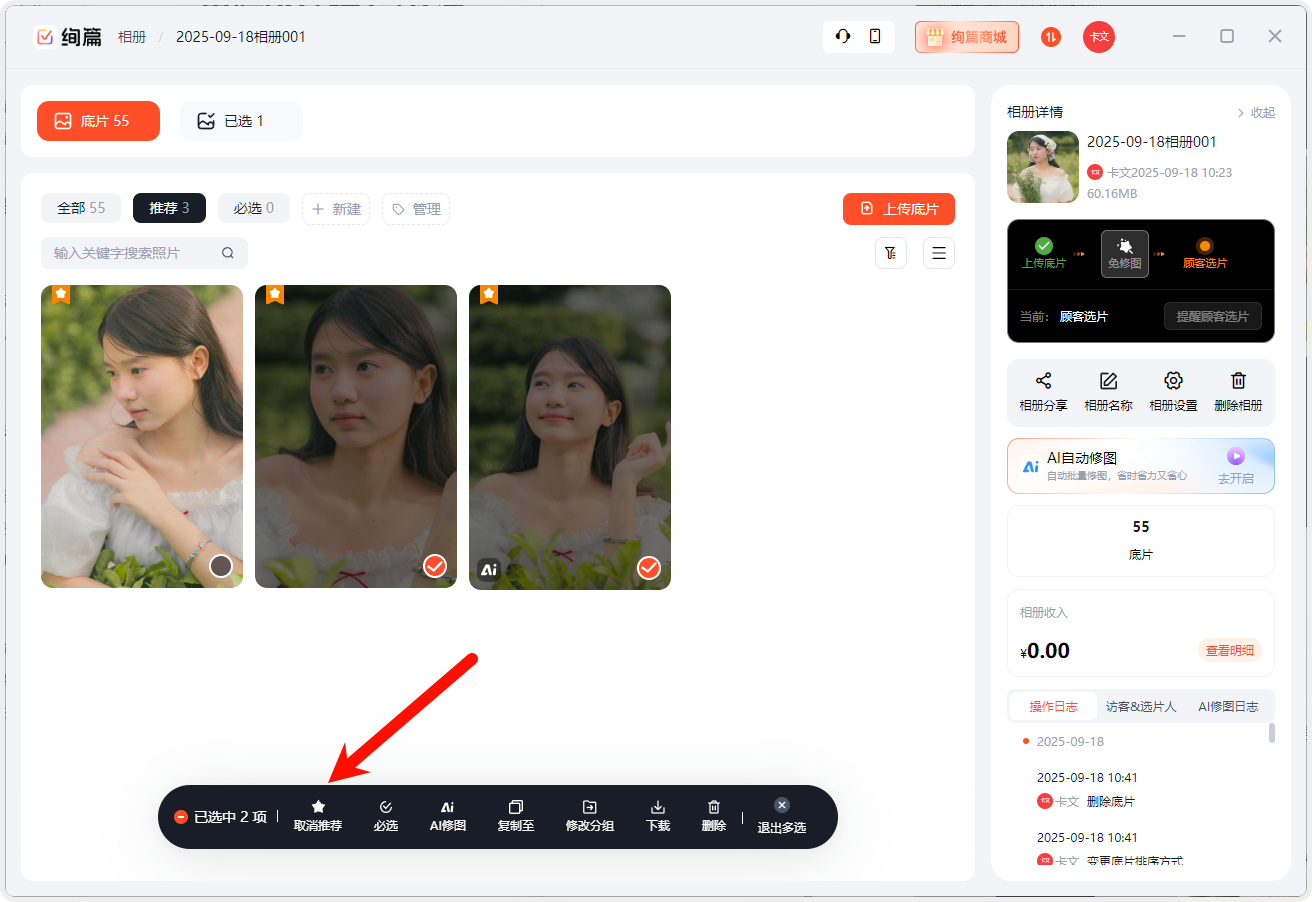Open 相册分享 share icon
Viewport: 1312px width, 902px height.
1043,381
